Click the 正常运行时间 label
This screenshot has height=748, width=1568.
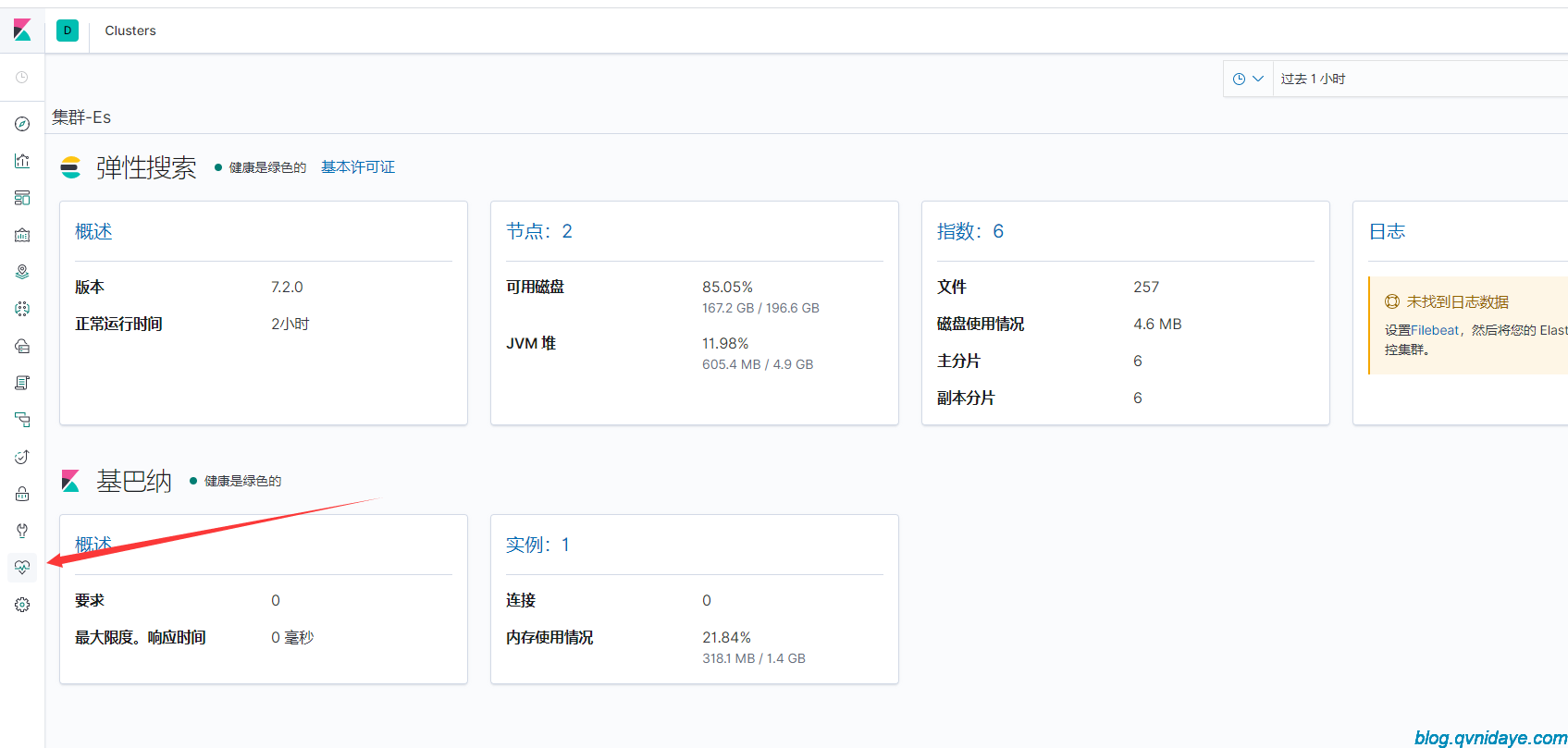[118, 324]
